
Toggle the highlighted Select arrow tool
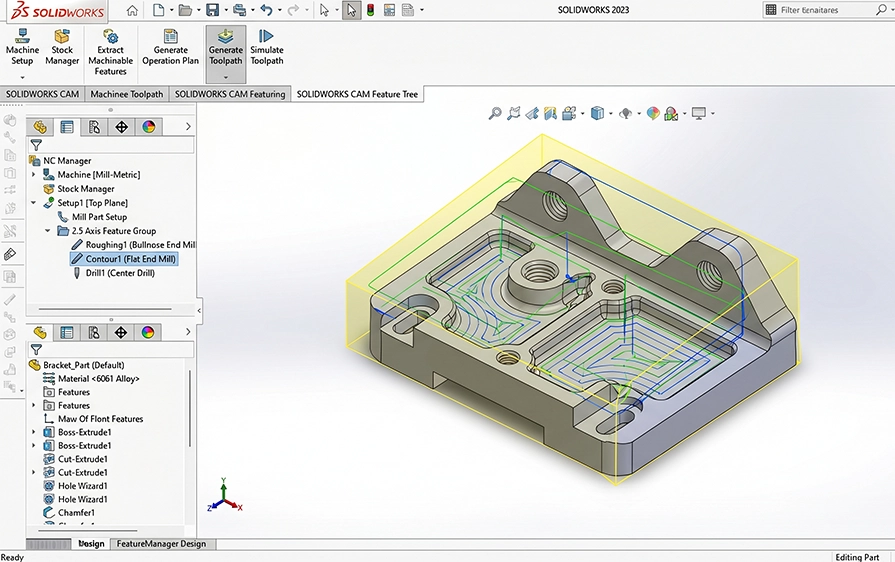[x=352, y=10]
